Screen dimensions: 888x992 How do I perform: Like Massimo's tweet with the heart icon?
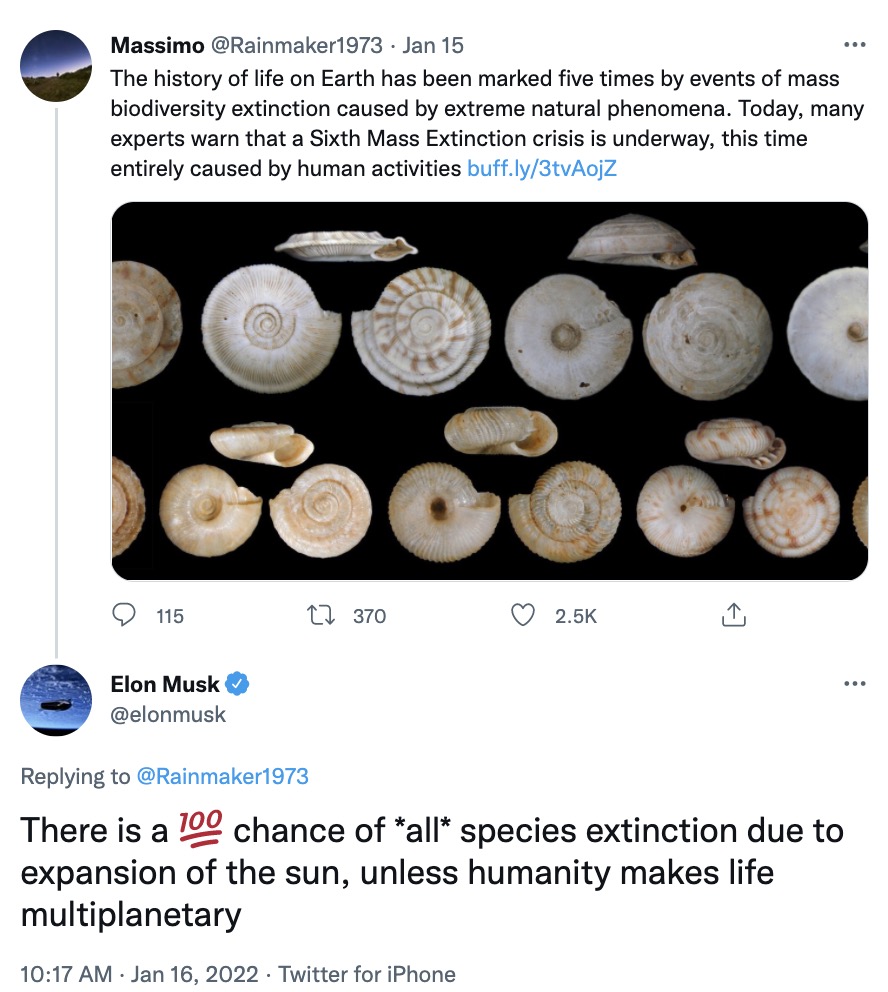point(523,615)
